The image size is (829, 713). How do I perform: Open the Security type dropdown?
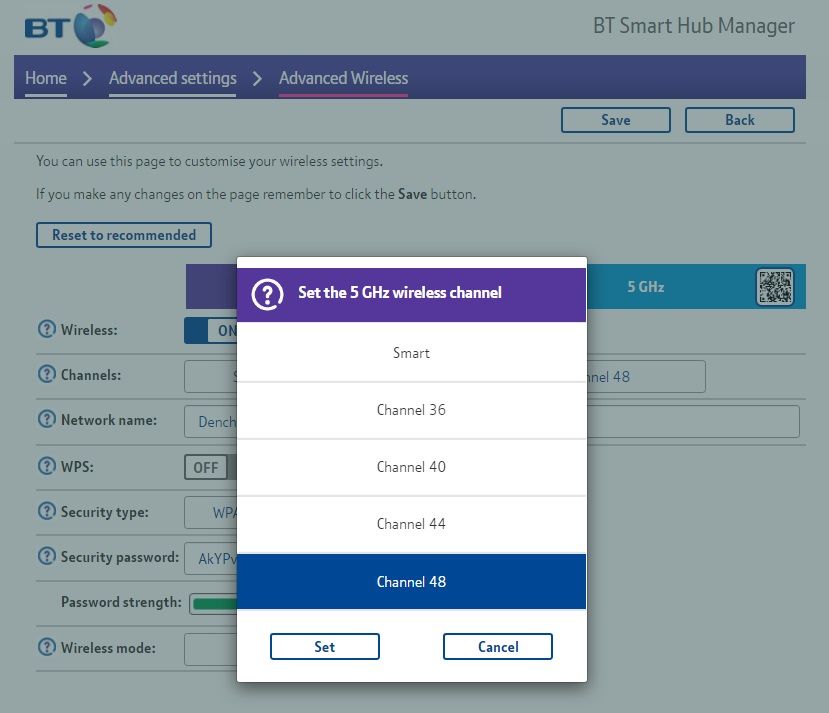(210, 512)
